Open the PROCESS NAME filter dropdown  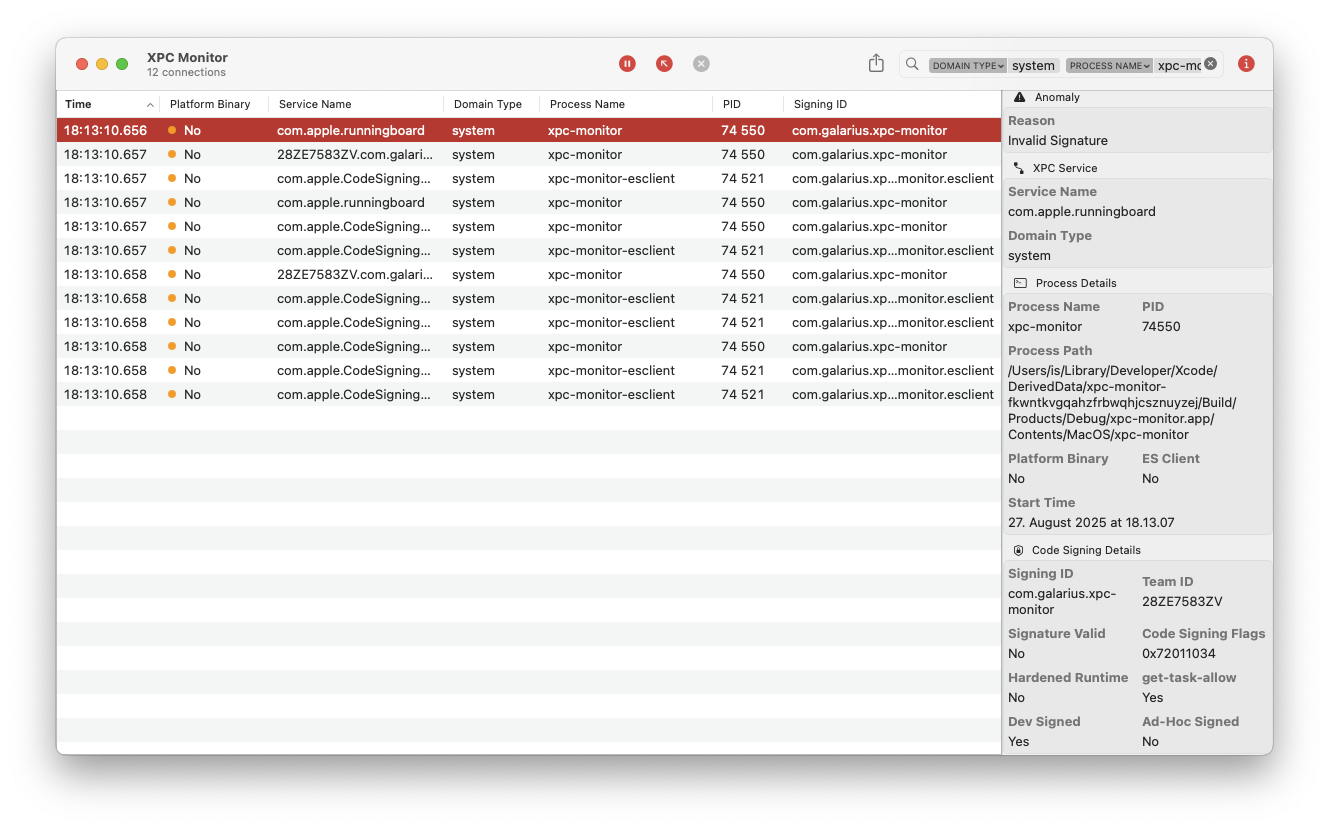1108,65
